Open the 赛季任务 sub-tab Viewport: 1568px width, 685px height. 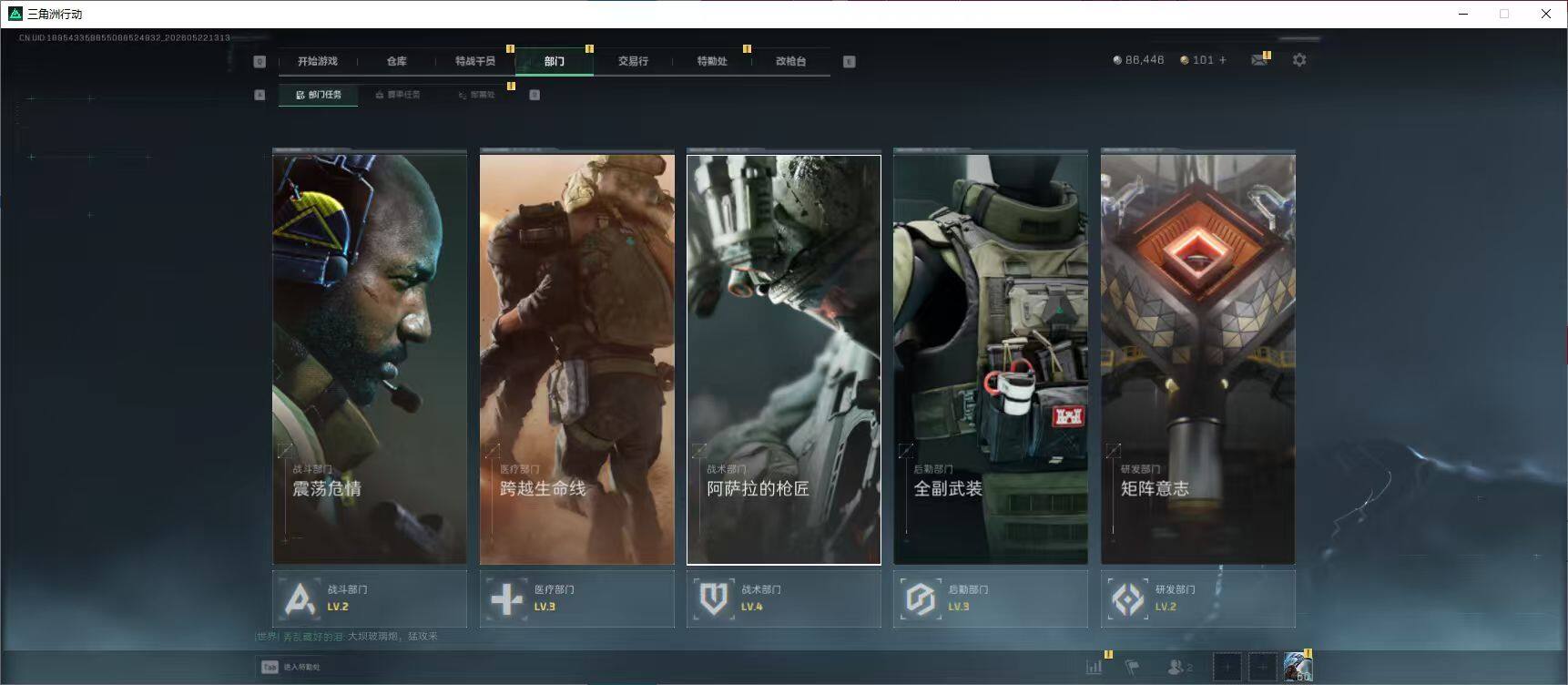pos(398,95)
